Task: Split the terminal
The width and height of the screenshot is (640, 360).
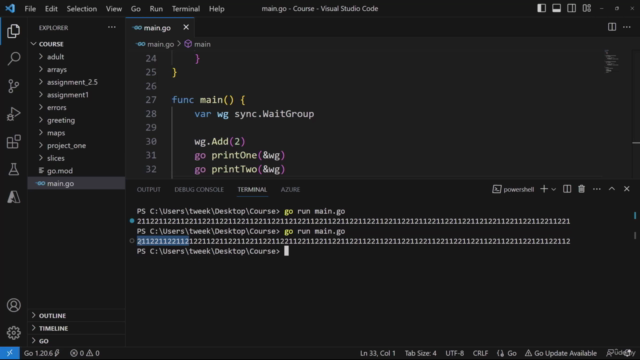Action: 567,189
